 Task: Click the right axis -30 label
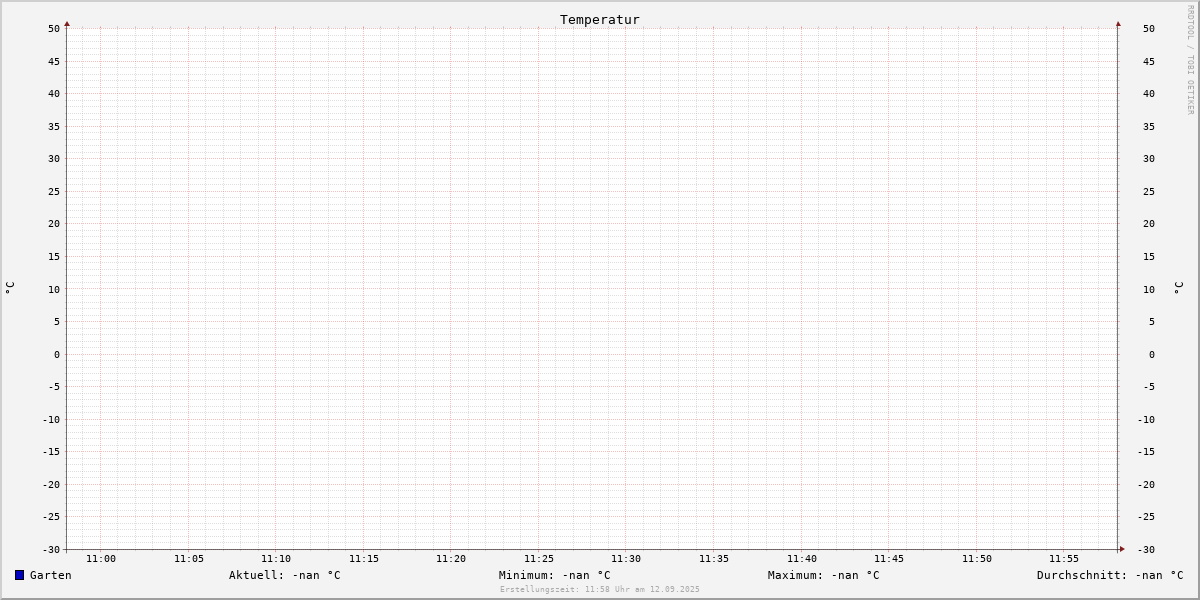tap(1148, 550)
